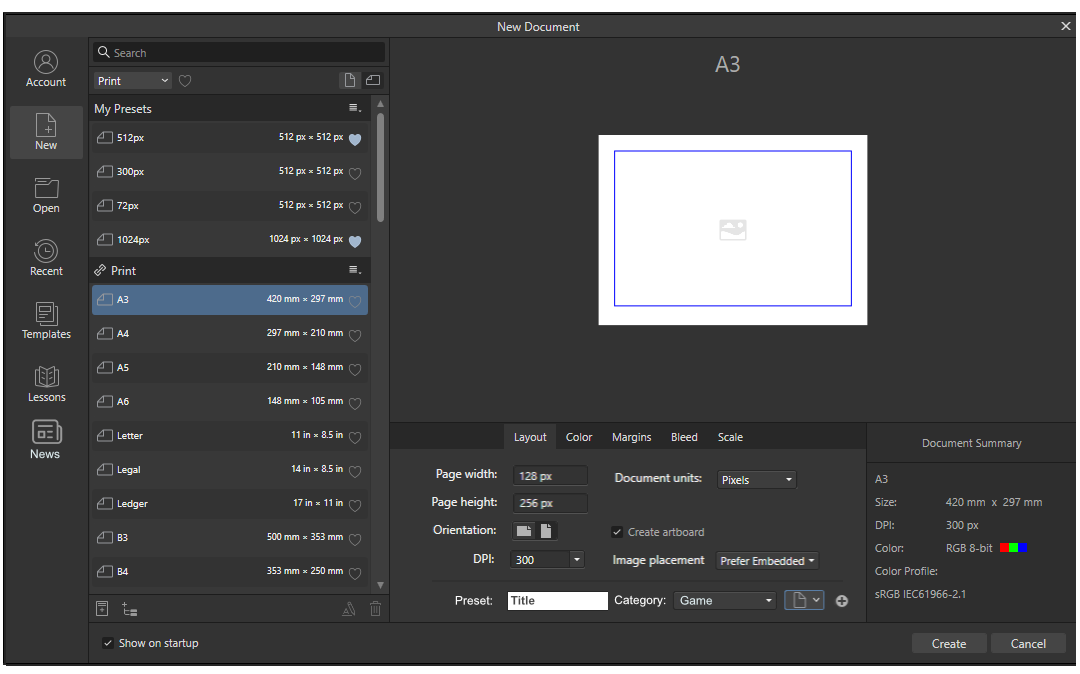The width and height of the screenshot is (1080, 674).
Task: Favorite the A3 preset heart
Action: [355, 301]
